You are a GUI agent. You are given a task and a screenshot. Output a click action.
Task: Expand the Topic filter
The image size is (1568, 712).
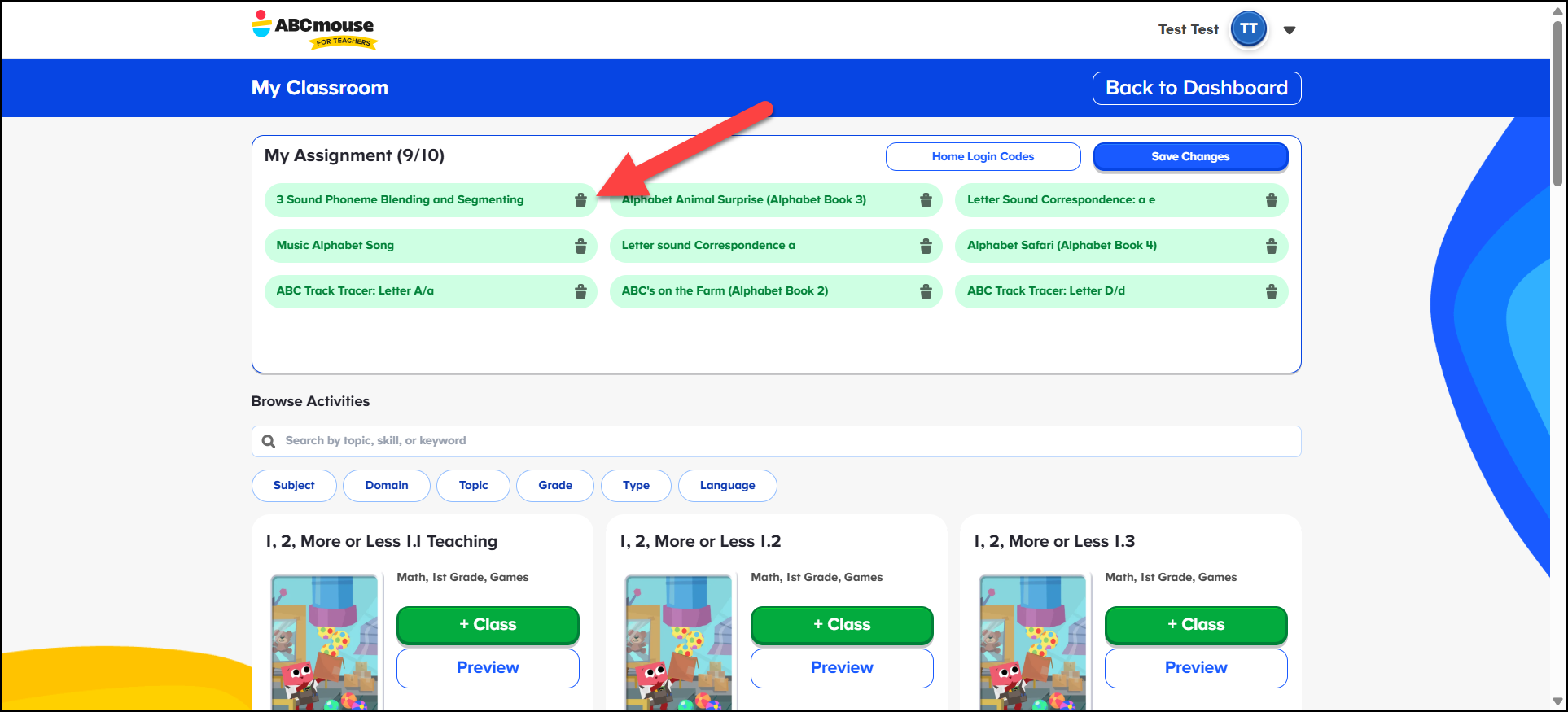click(473, 486)
